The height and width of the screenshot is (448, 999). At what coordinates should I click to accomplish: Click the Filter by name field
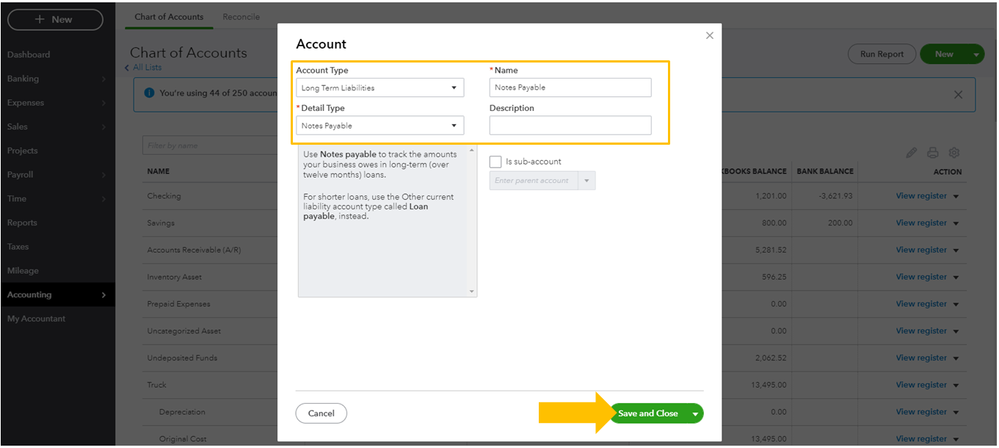(210, 146)
